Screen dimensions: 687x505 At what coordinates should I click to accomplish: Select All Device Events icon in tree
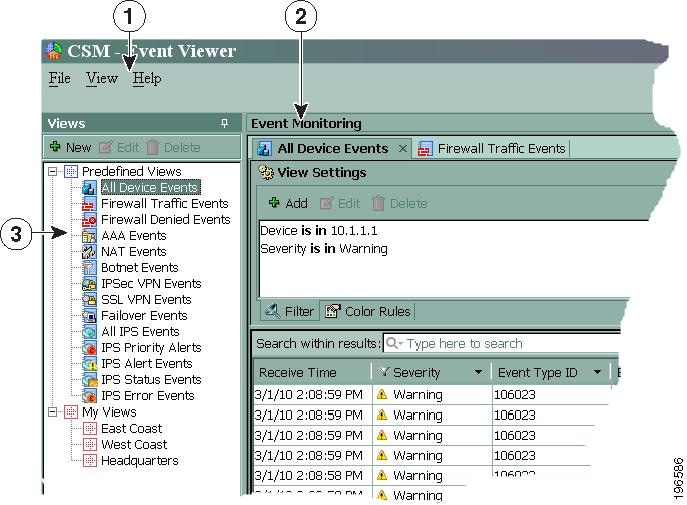pos(89,187)
